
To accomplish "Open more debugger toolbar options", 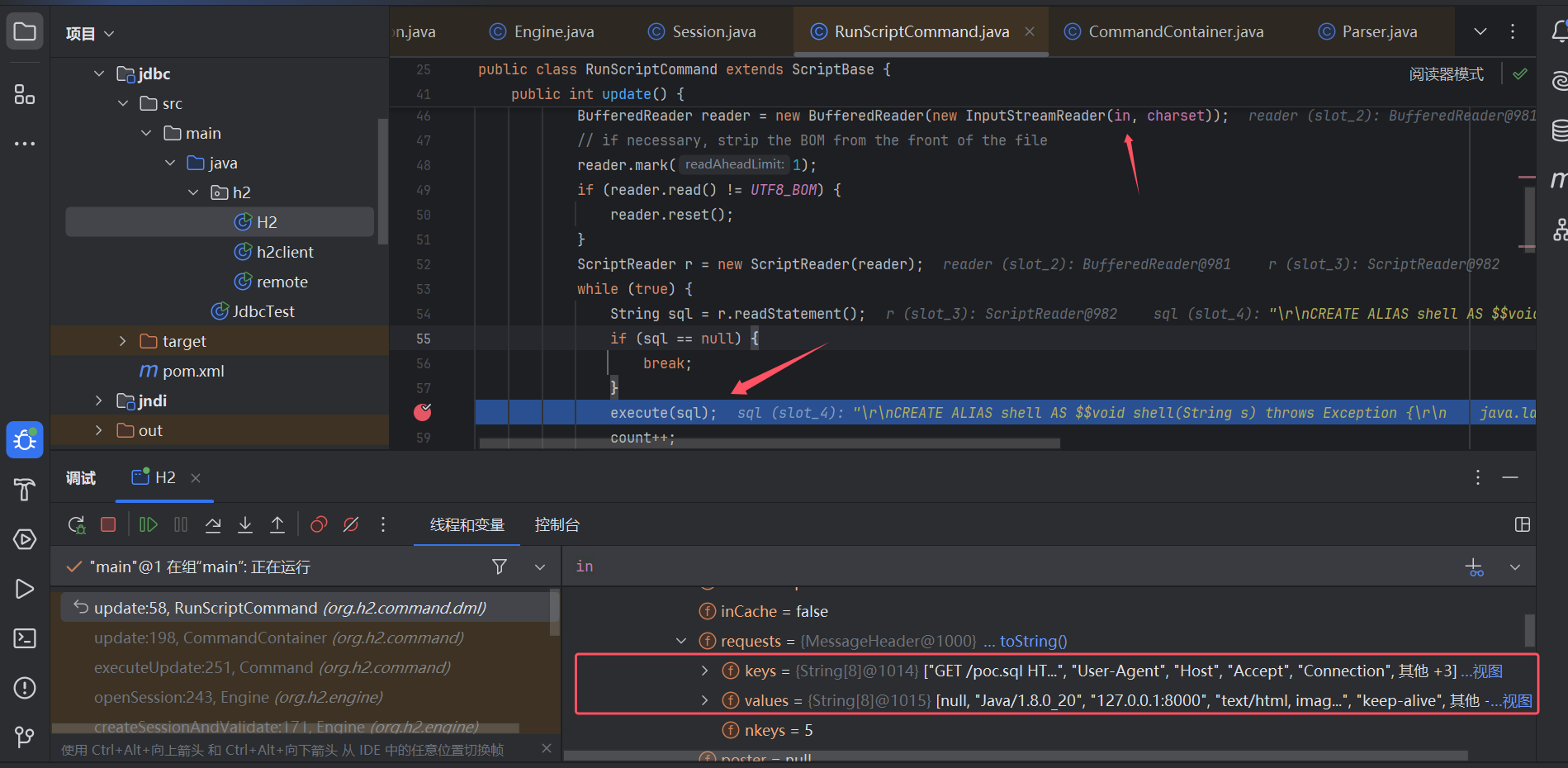I will (383, 524).
